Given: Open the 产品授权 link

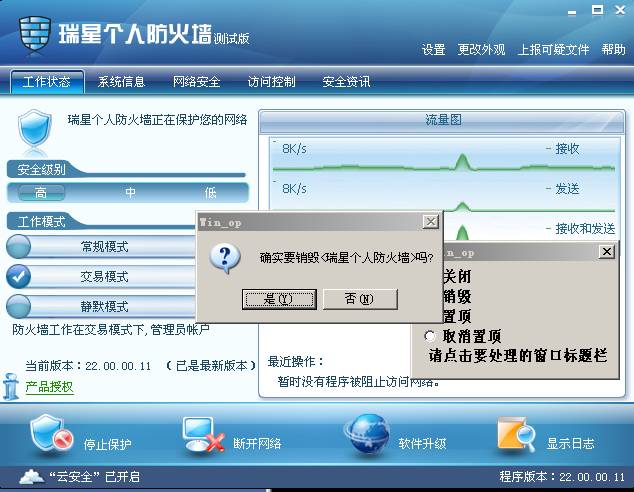Looking at the screenshot, I should (x=49, y=387).
